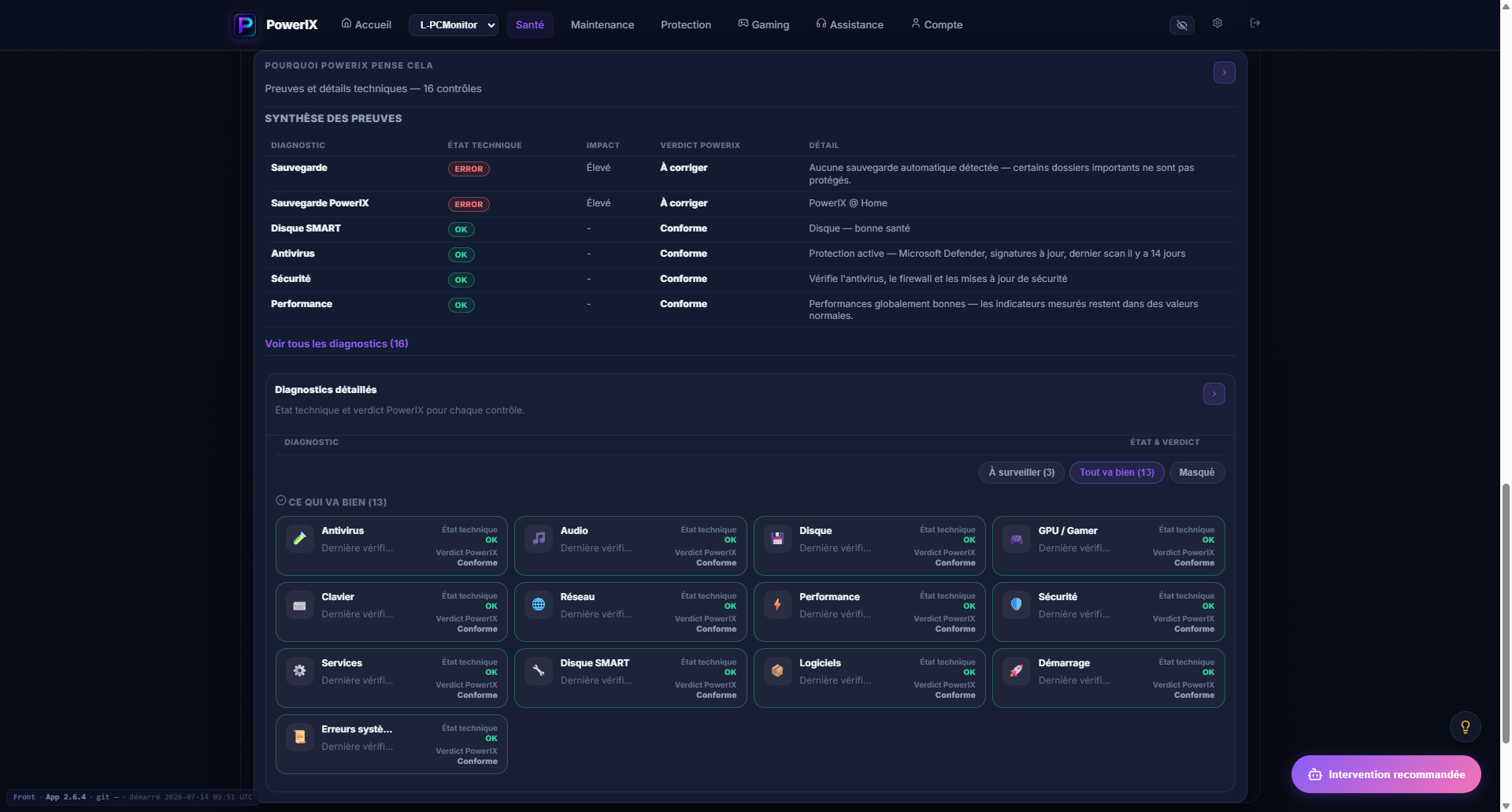The width and height of the screenshot is (1512, 812).
Task: Click the Antivirus pencil icon
Action: pyautogui.click(x=299, y=539)
